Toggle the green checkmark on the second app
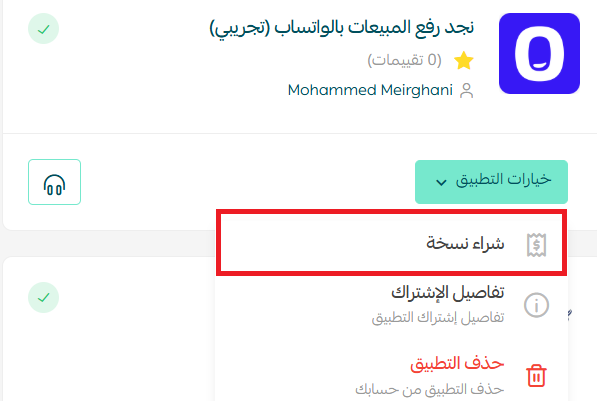Viewport: 597px width, 401px height. click(43, 297)
